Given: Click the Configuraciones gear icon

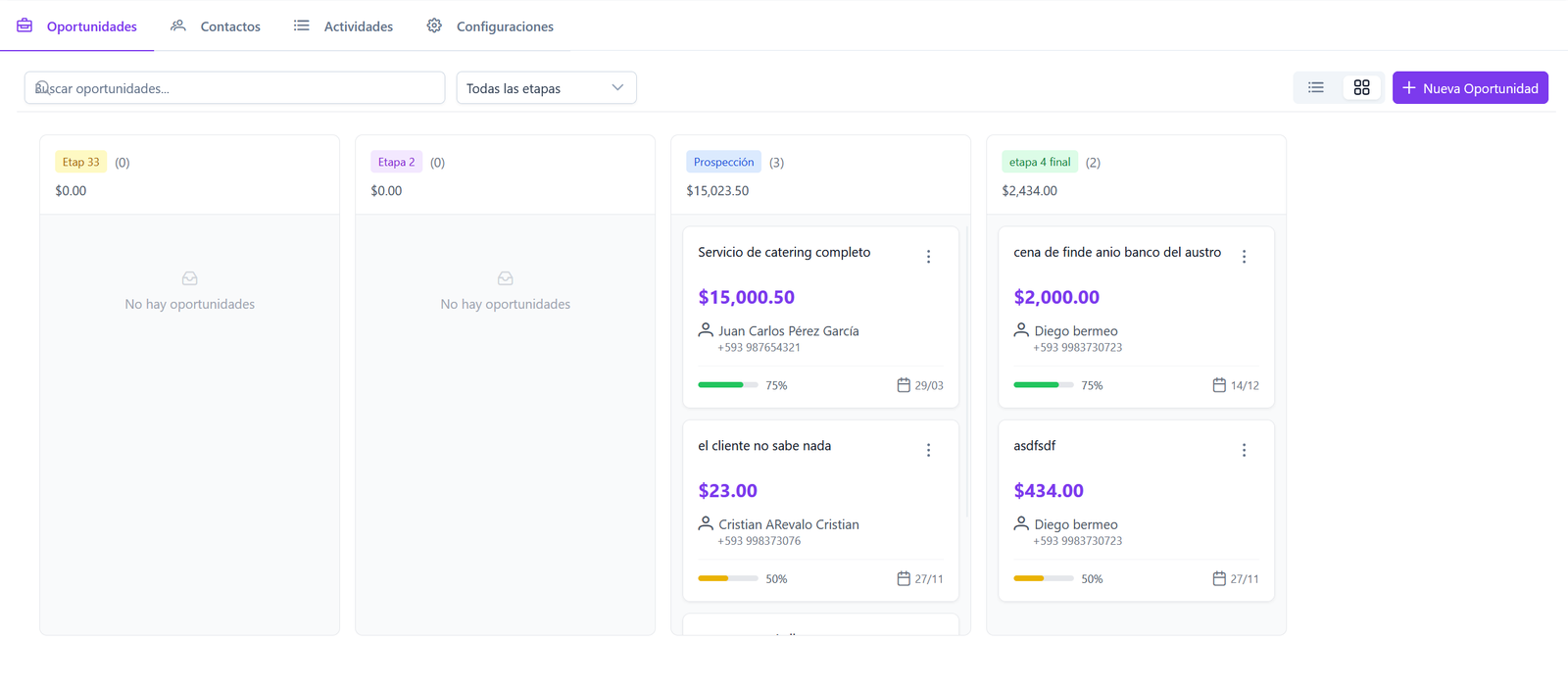Looking at the screenshot, I should 434,25.
